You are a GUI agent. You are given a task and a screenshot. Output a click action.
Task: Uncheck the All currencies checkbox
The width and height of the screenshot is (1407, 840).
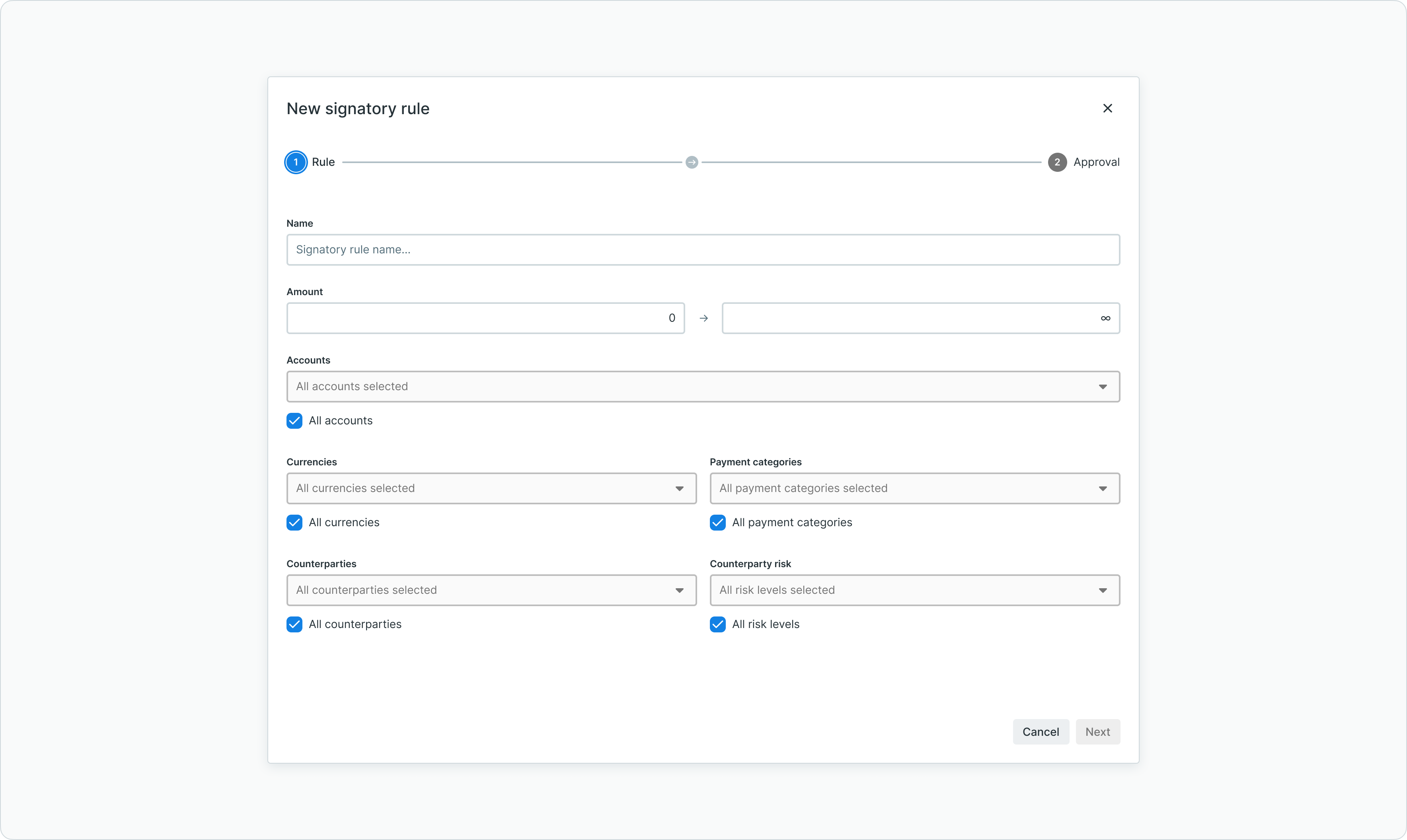pos(294,523)
